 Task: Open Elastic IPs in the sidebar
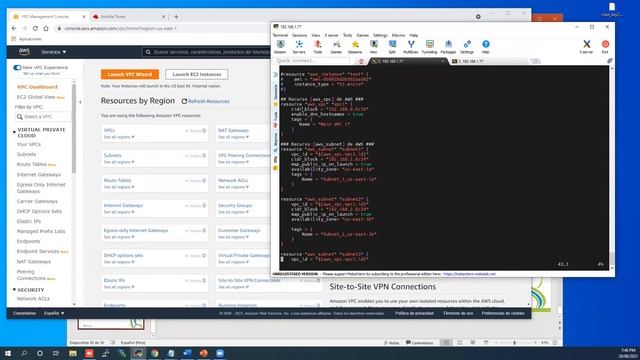point(29,221)
